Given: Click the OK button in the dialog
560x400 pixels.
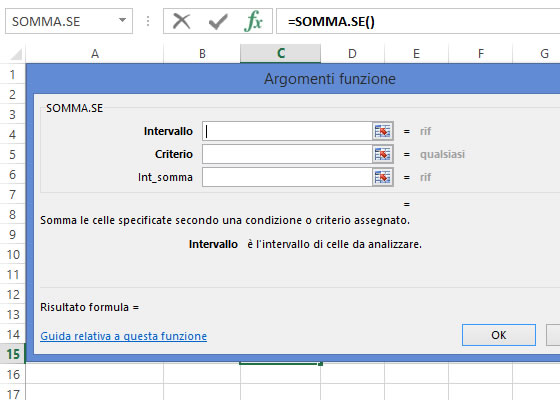Looking at the screenshot, I should (x=499, y=335).
